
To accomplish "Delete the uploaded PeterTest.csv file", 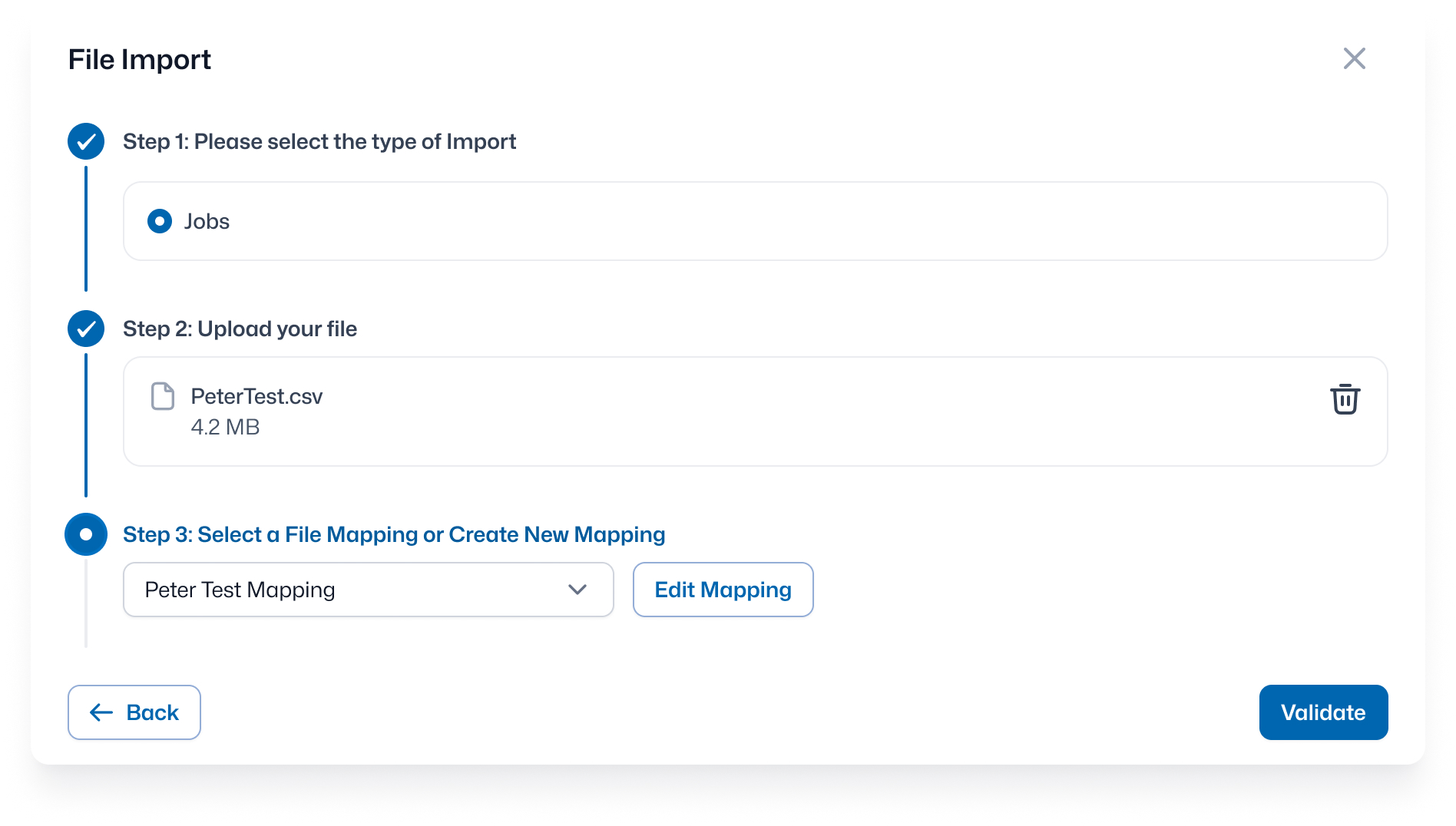I will pyautogui.click(x=1345, y=399).
